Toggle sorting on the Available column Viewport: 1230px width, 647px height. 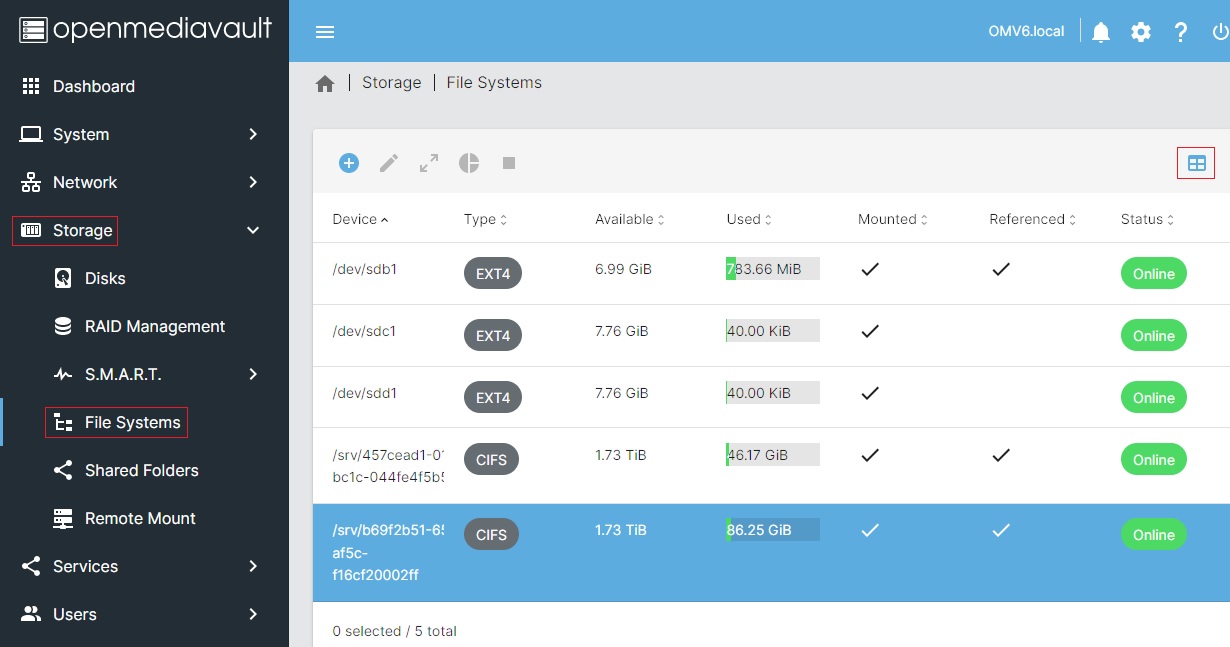(625, 219)
